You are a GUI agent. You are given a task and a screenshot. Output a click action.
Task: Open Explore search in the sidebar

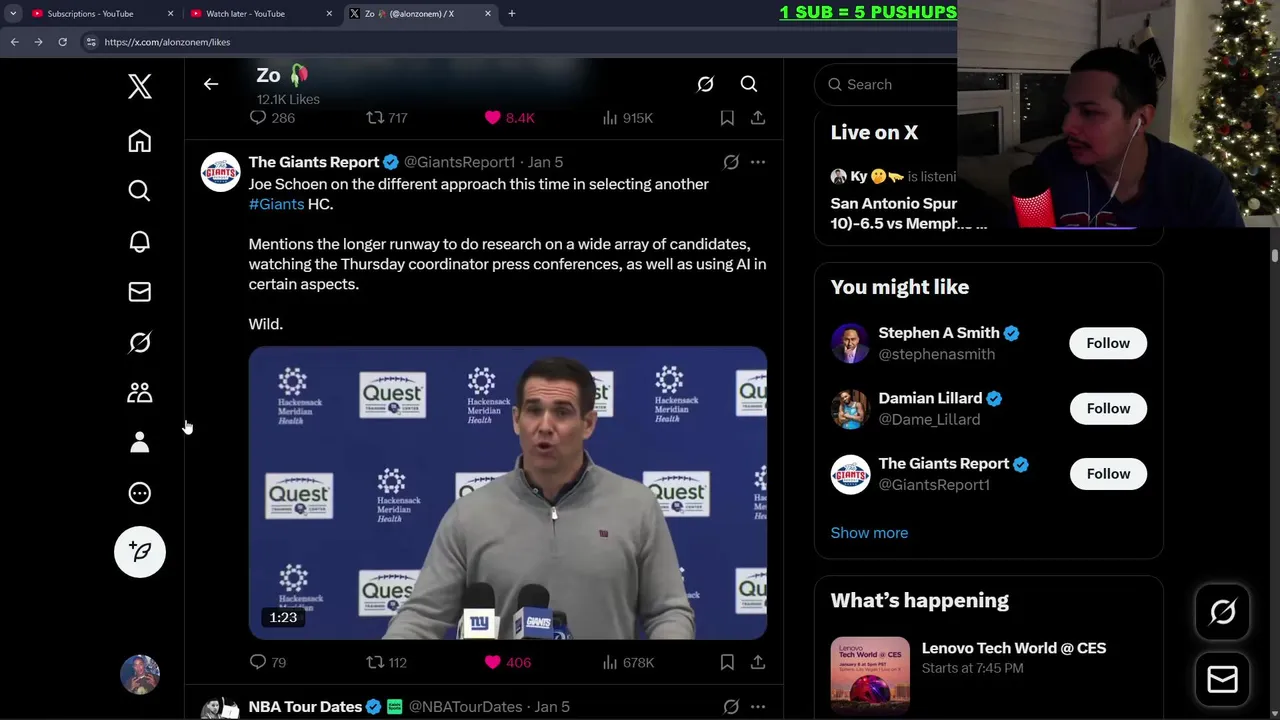[140, 191]
